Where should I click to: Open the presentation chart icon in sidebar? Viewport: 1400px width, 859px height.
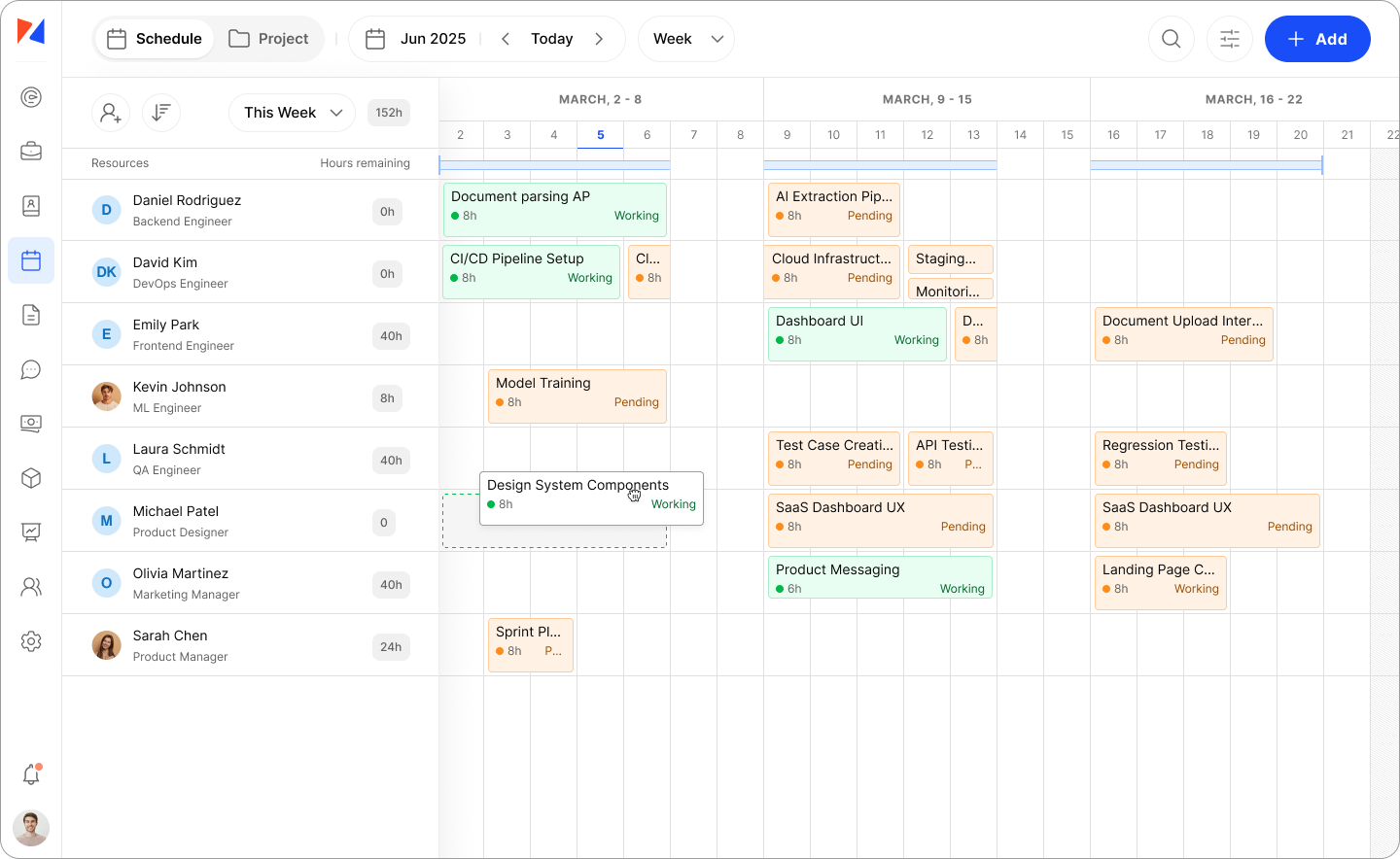coord(30,533)
